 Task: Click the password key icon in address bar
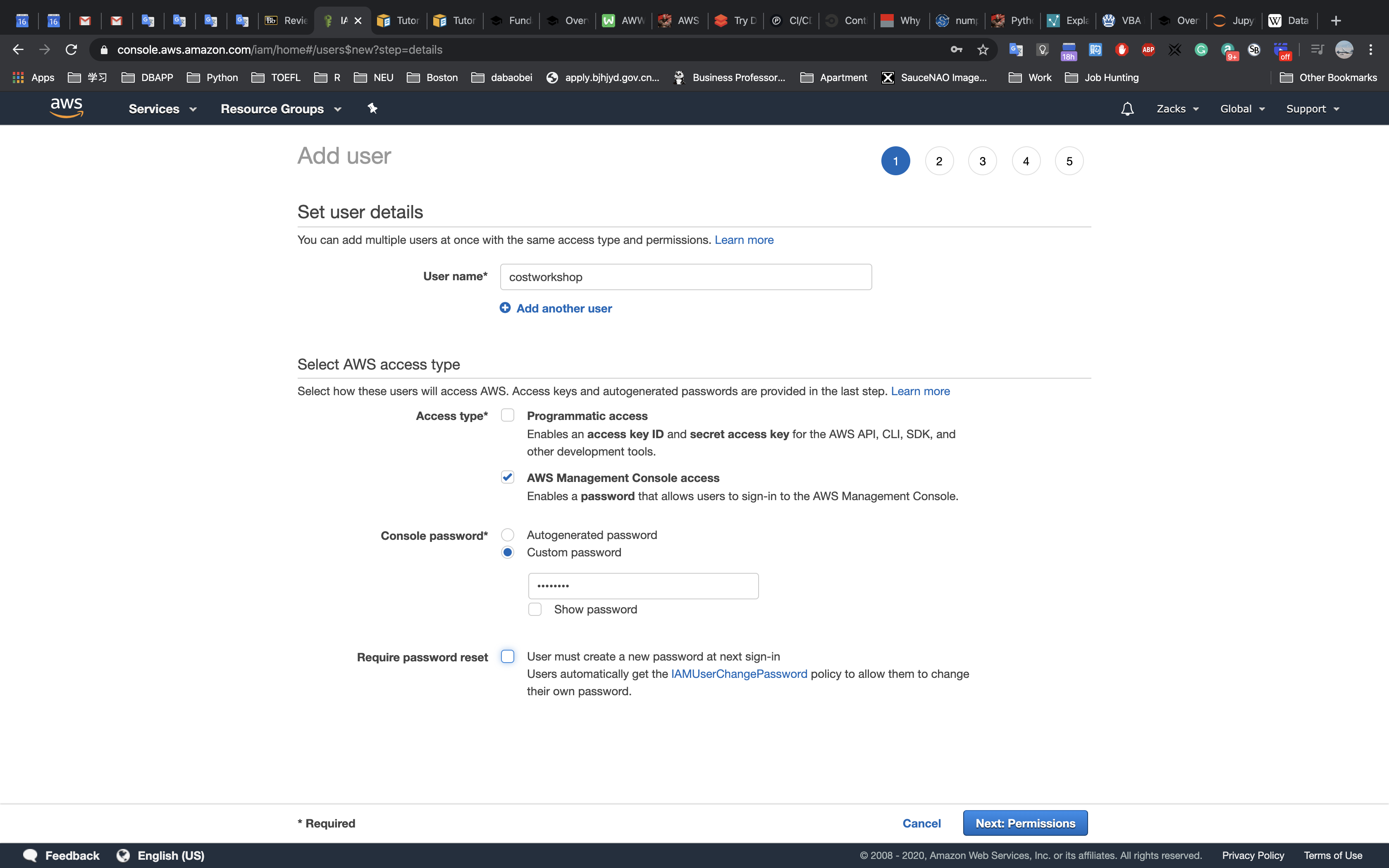(956, 50)
